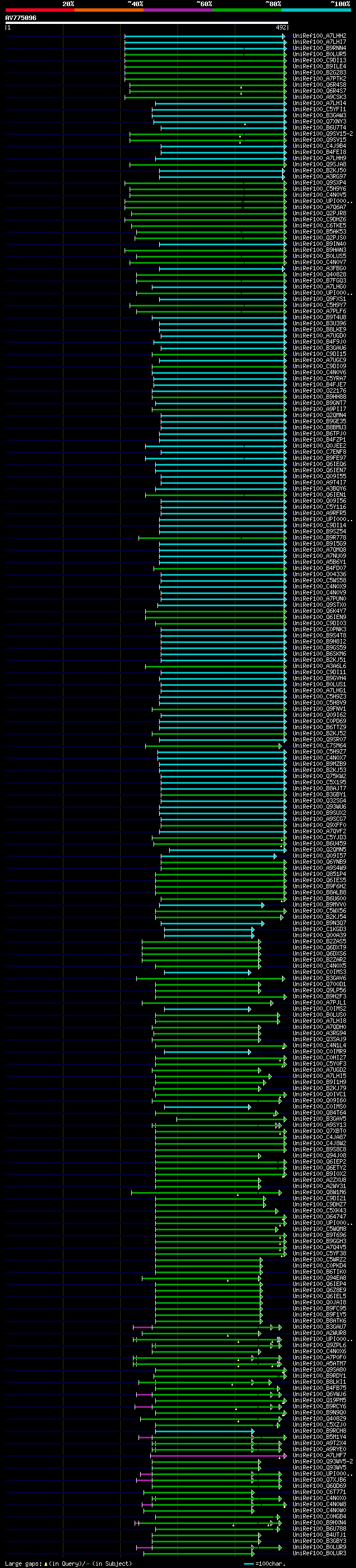Viewport: 356px width, 1568px height.
Task: Open hit UniRef100_B9RNN4
Action: tap(319, 48)
